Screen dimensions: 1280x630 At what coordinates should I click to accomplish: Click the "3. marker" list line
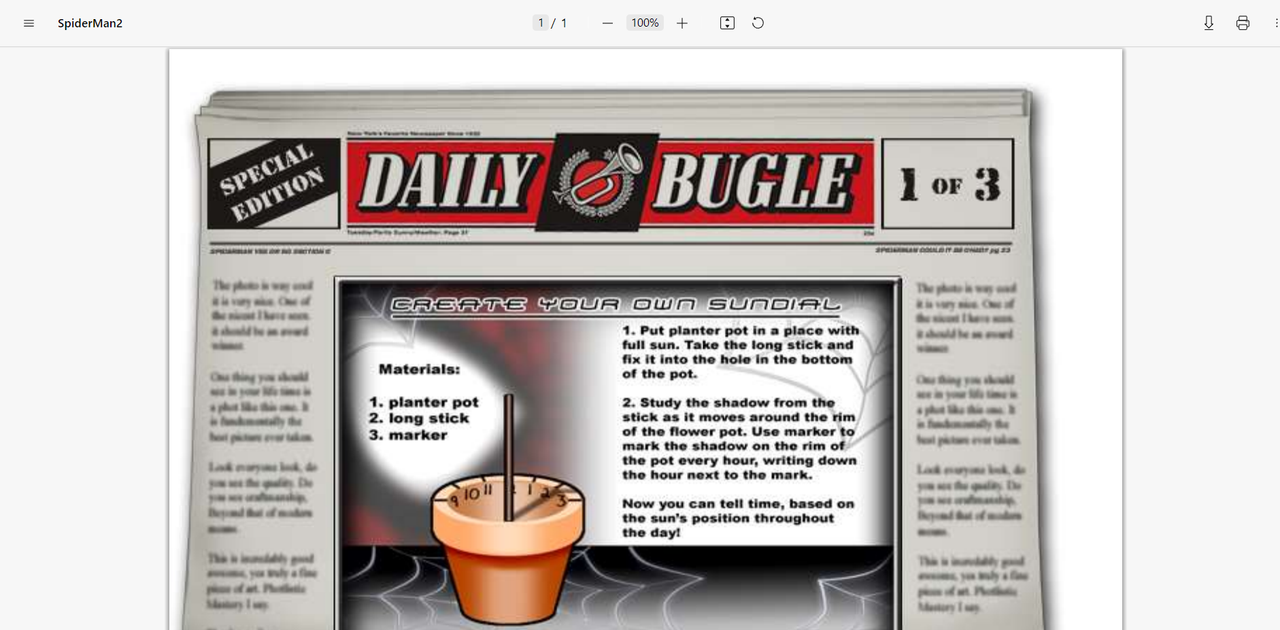point(408,435)
